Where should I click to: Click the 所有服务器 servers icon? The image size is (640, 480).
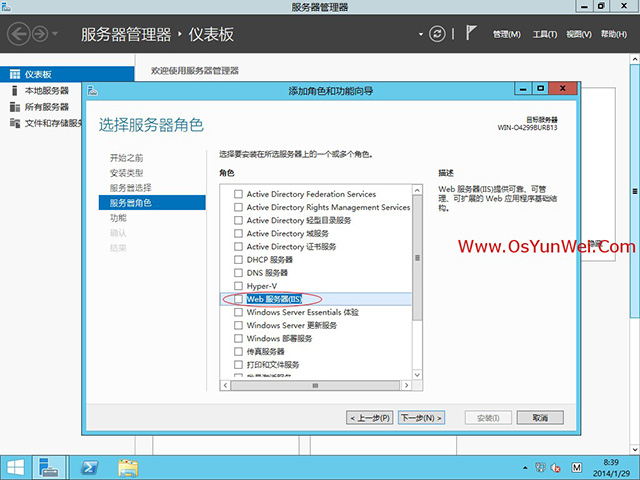pos(15,107)
